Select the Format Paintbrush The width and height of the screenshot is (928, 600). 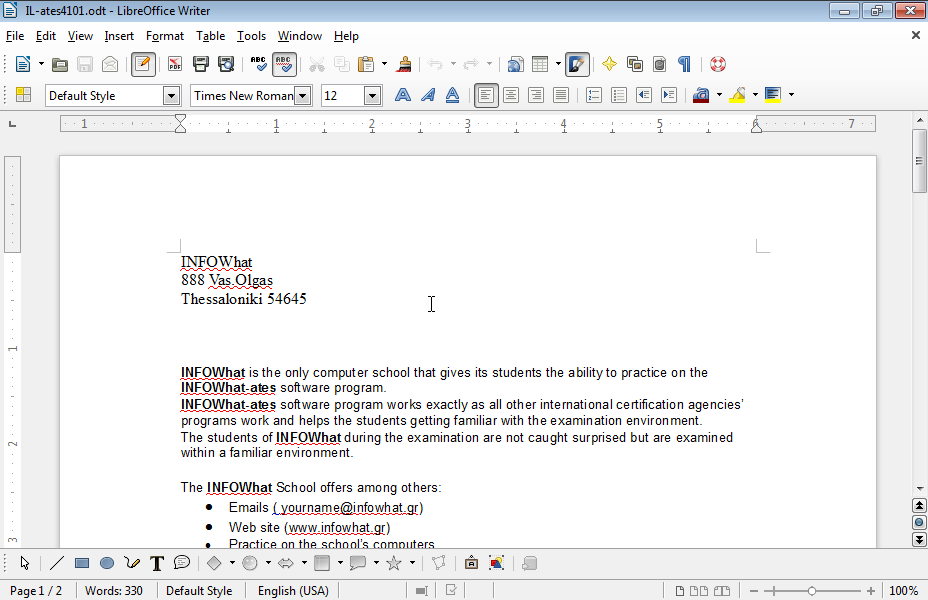404,64
